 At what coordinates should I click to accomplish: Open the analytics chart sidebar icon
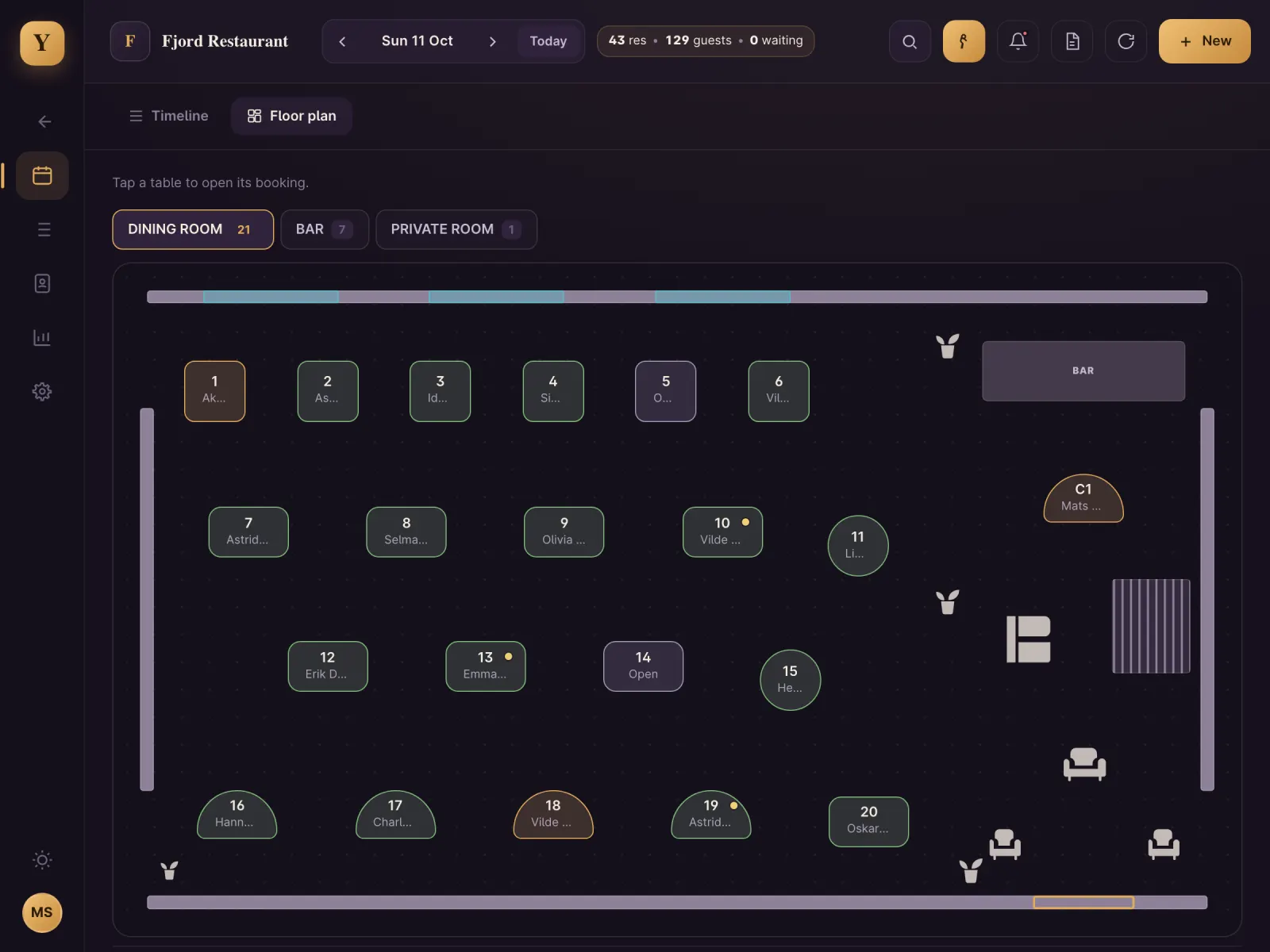(42, 337)
